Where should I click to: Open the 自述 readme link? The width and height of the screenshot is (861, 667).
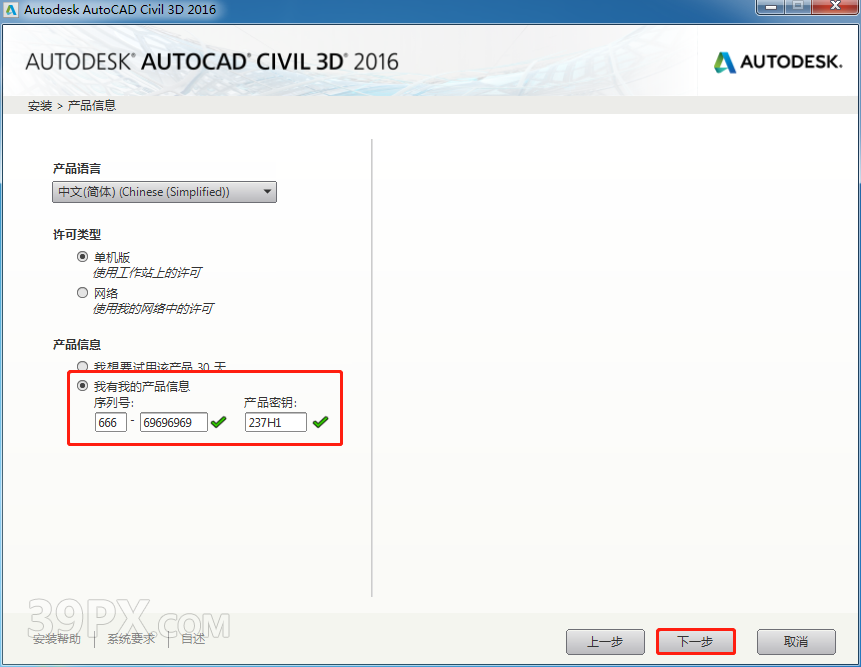coord(193,639)
